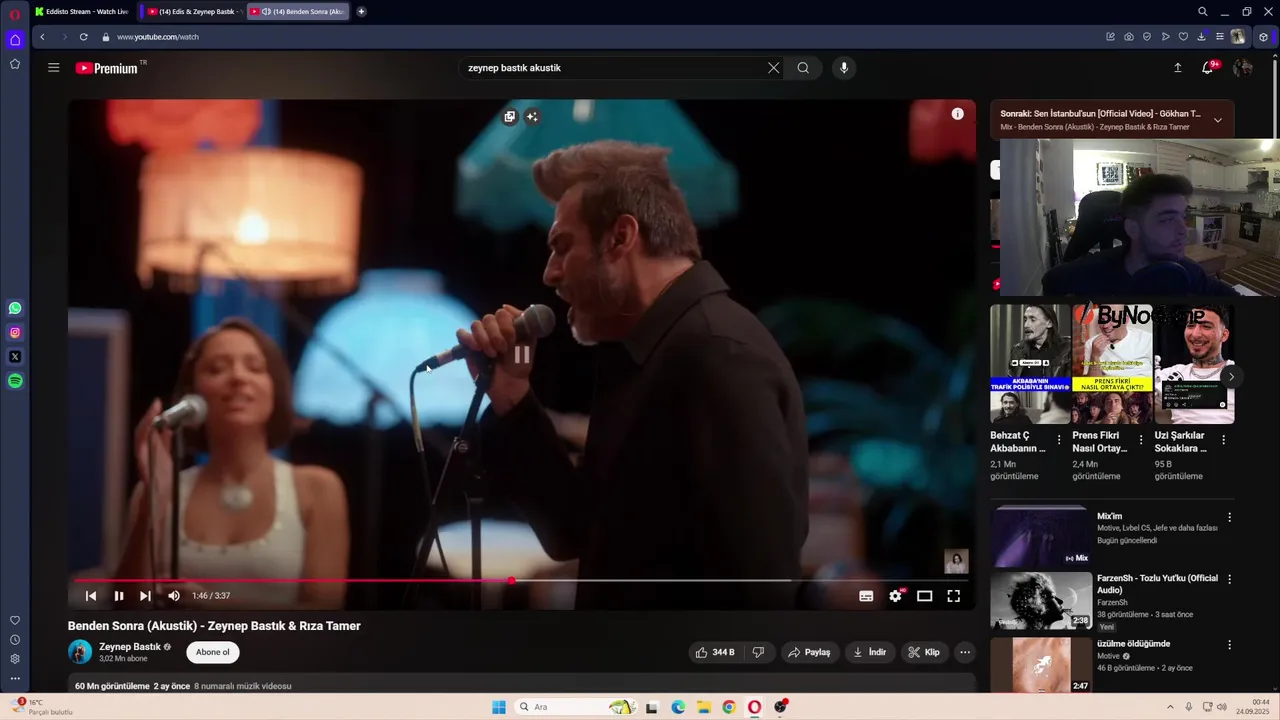This screenshot has width=1280, height=720.
Task: Open Chrome from taskbar
Action: pyautogui.click(x=729, y=707)
